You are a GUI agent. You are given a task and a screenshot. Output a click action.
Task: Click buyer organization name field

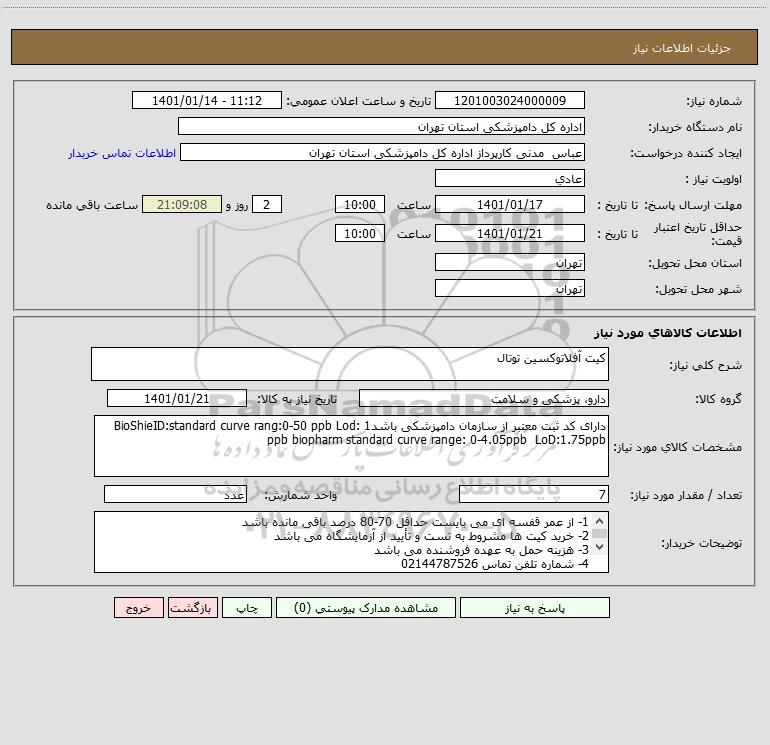tap(381, 127)
